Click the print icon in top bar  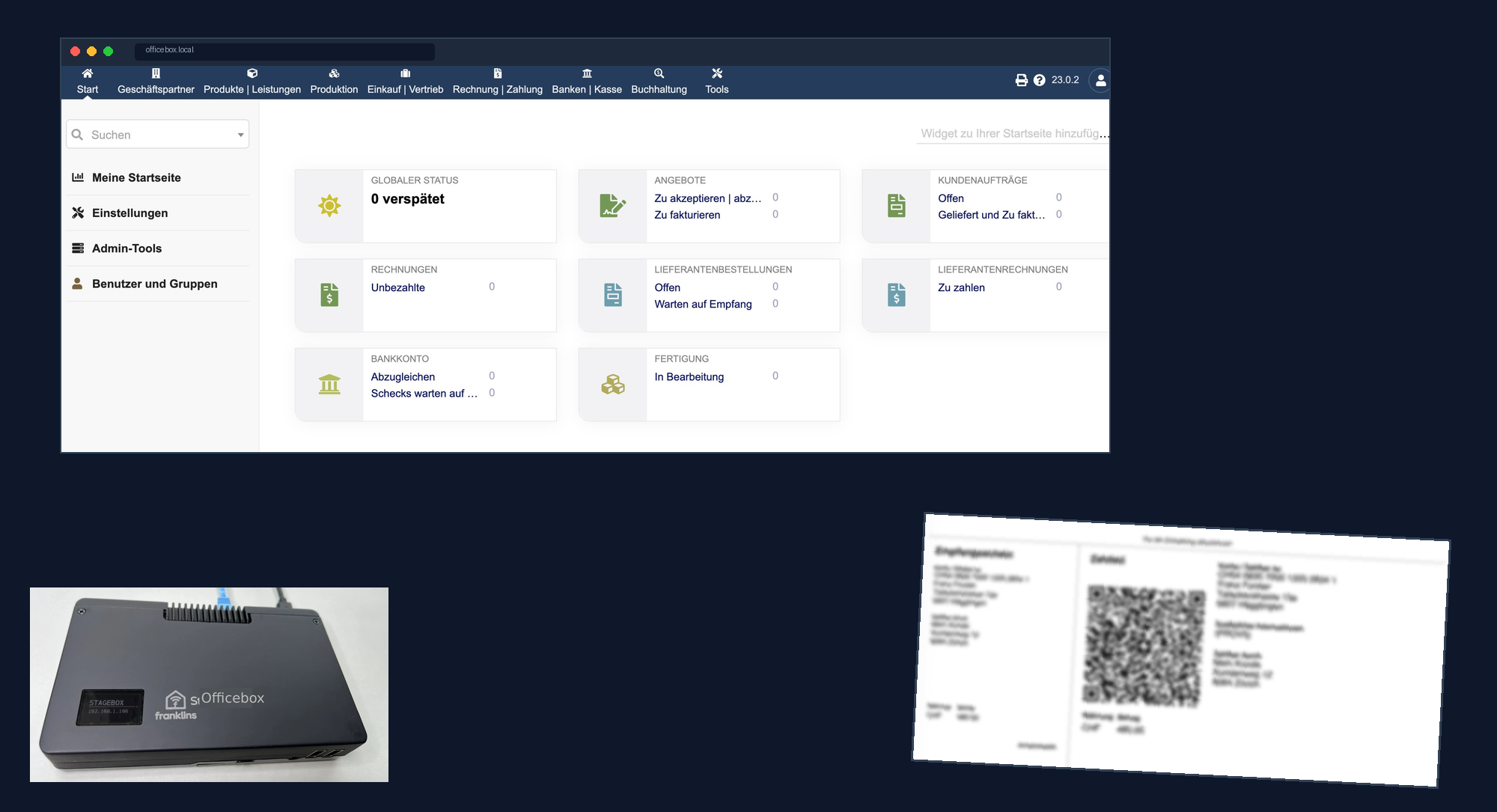coord(1021,80)
